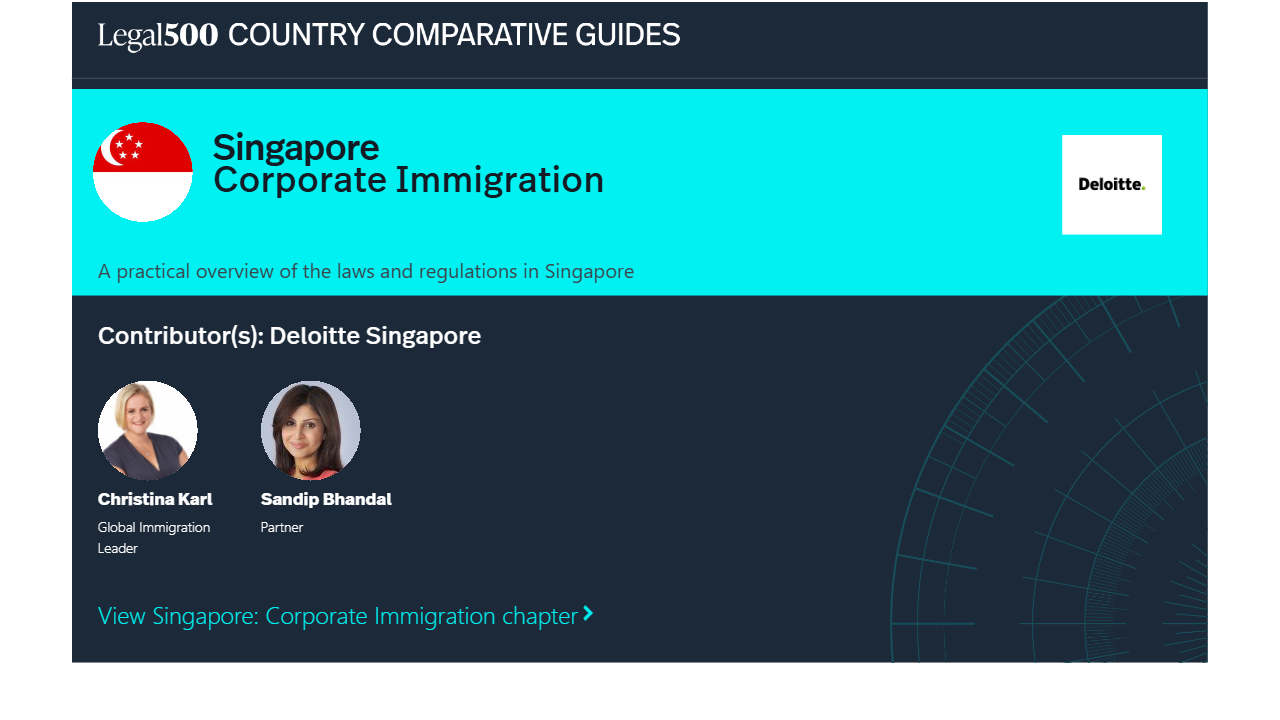Click the 500 numerals in the logo
Image resolution: width=1280 pixels, height=720 pixels.
click(191, 36)
